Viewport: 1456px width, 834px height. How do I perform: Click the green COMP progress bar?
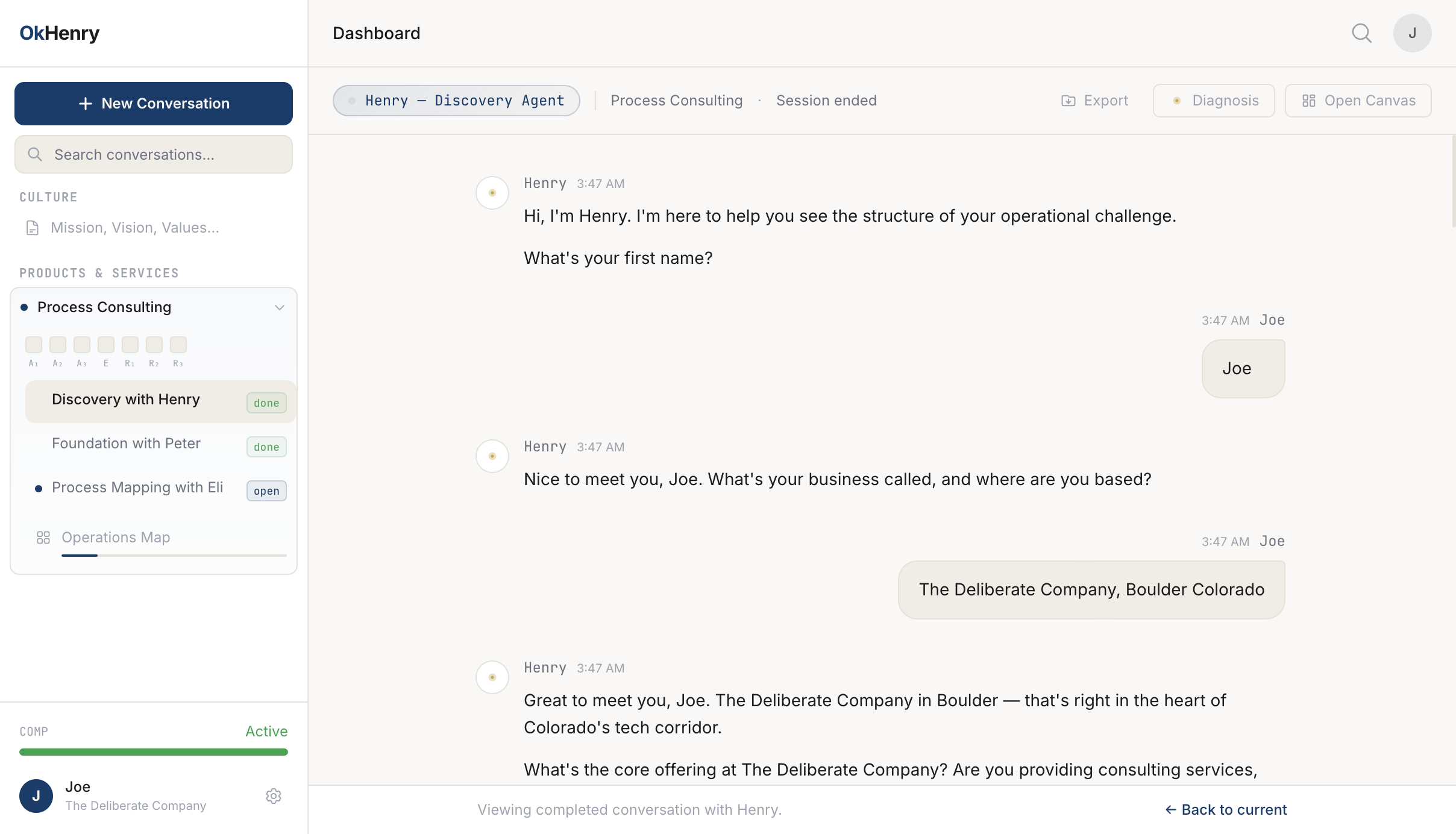tap(153, 751)
